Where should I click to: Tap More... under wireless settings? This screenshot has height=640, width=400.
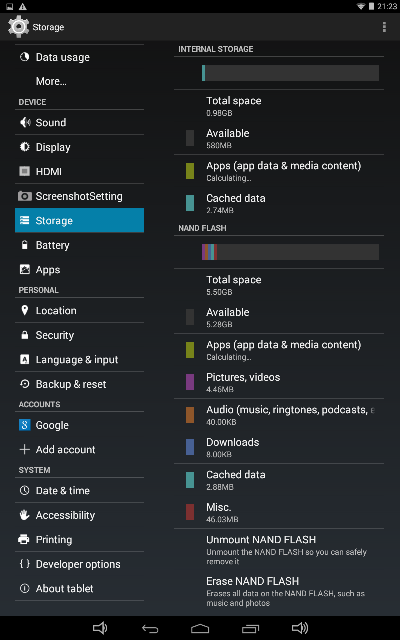(x=80, y=81)
